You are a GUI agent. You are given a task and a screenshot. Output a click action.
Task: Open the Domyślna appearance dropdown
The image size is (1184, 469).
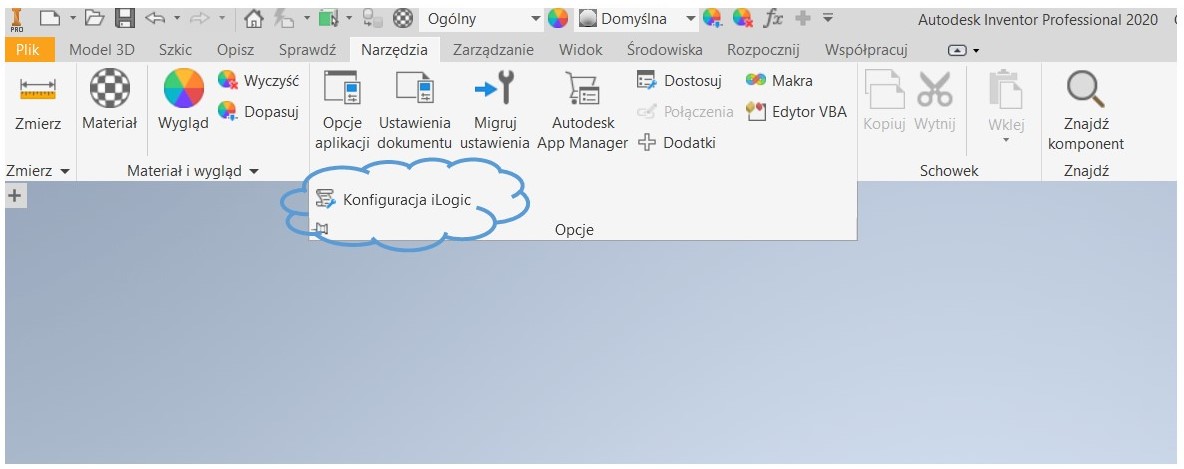[690, 19]
